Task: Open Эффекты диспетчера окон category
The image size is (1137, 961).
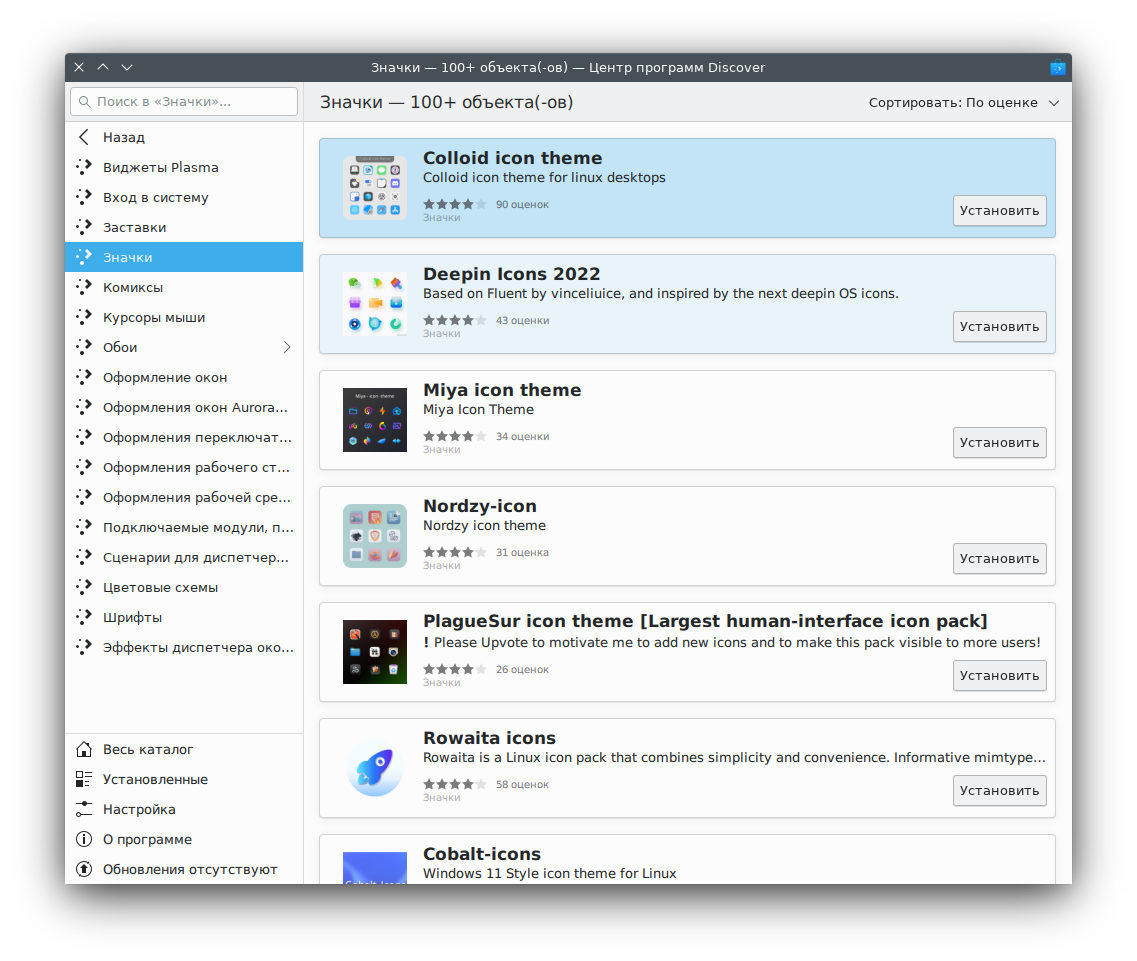Action: tap(184, 647)
